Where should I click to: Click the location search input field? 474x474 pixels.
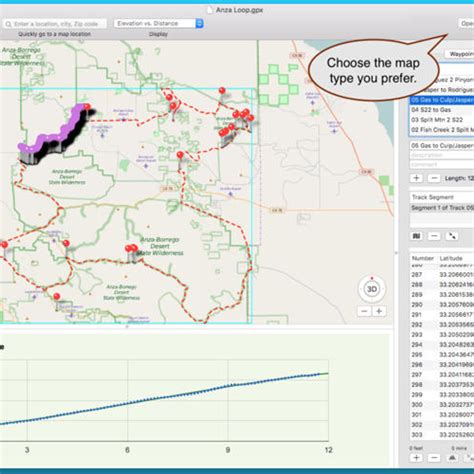[x=55, y=24]
